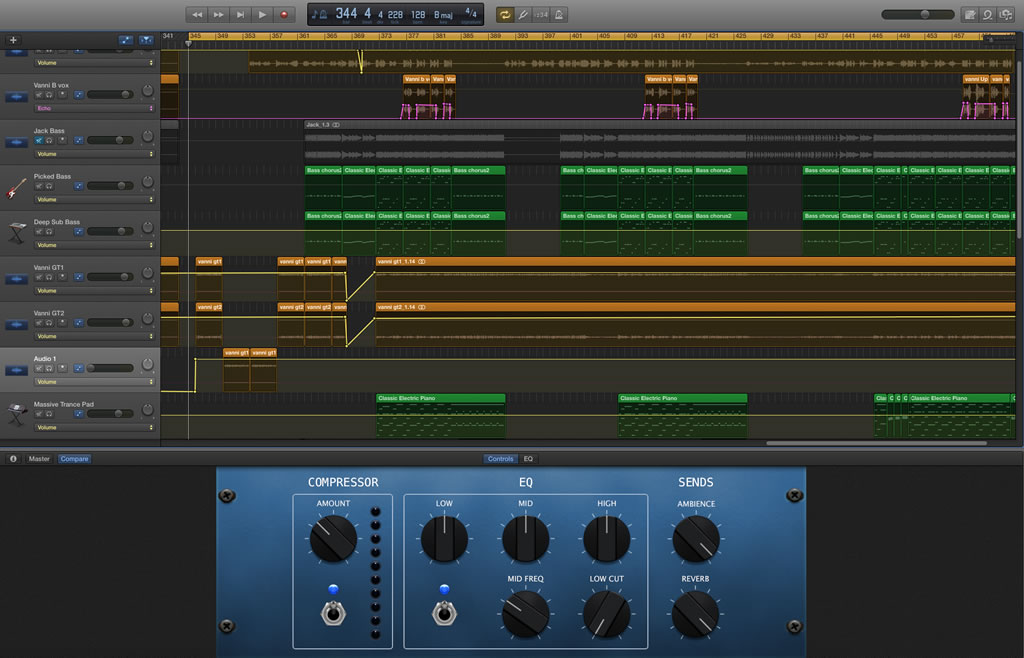Open Volume automation dropdown on Jack Bass
This screenshot has width=1024, height=658.
(x=94, y=154)
